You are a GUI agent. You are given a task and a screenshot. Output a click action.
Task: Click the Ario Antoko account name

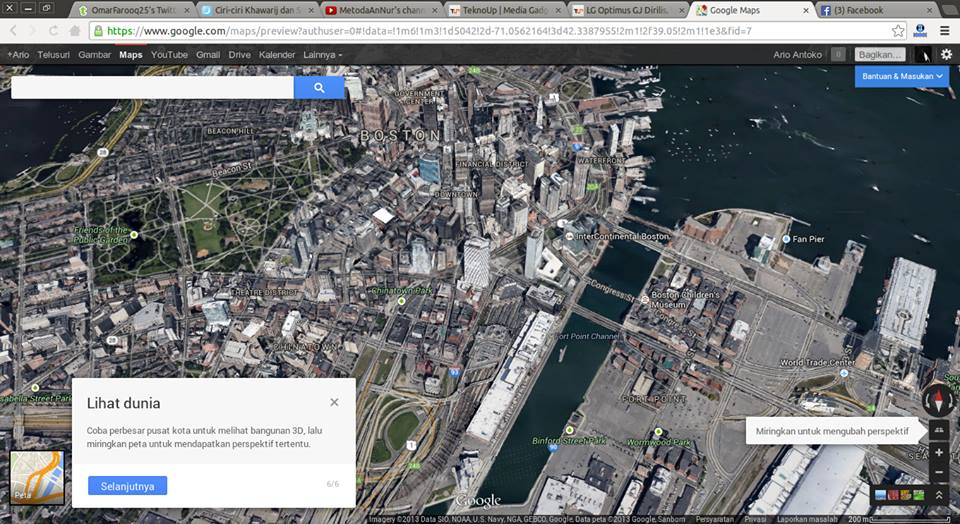[x=797, y=54]
